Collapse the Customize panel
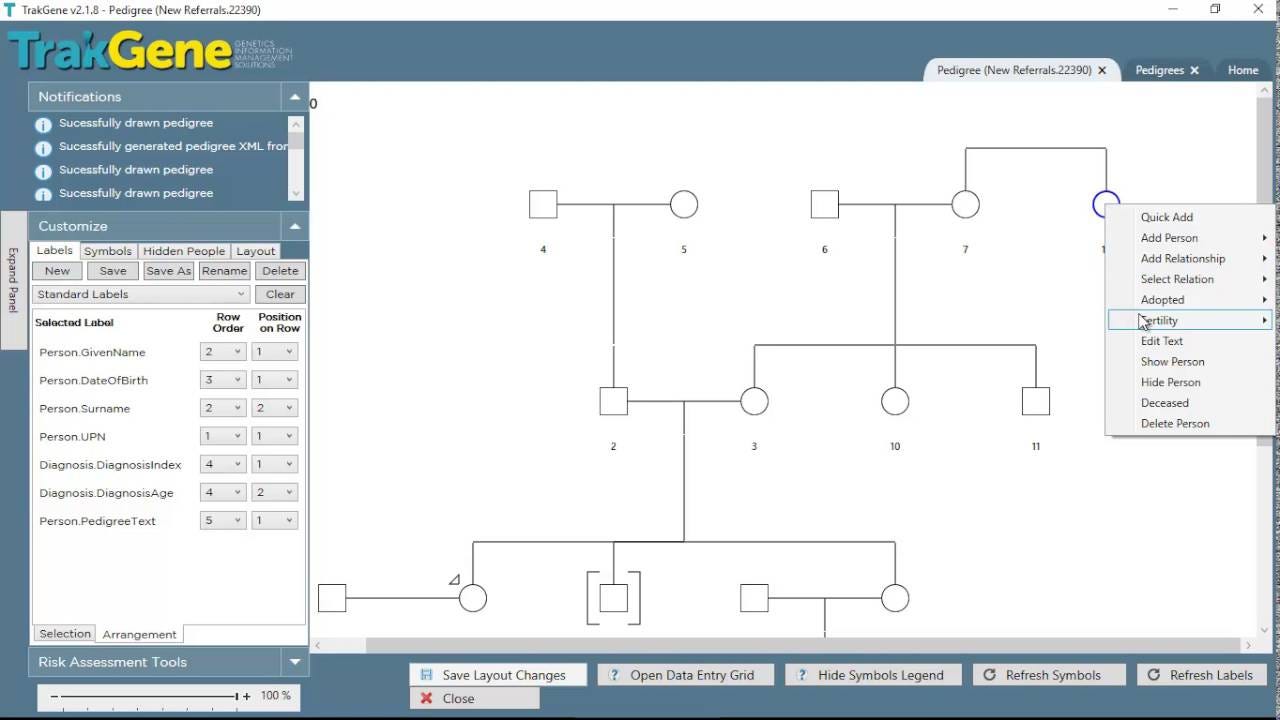Image resolution: width=1280 pixels, height=720 pixels. click(x=295, y=226)
